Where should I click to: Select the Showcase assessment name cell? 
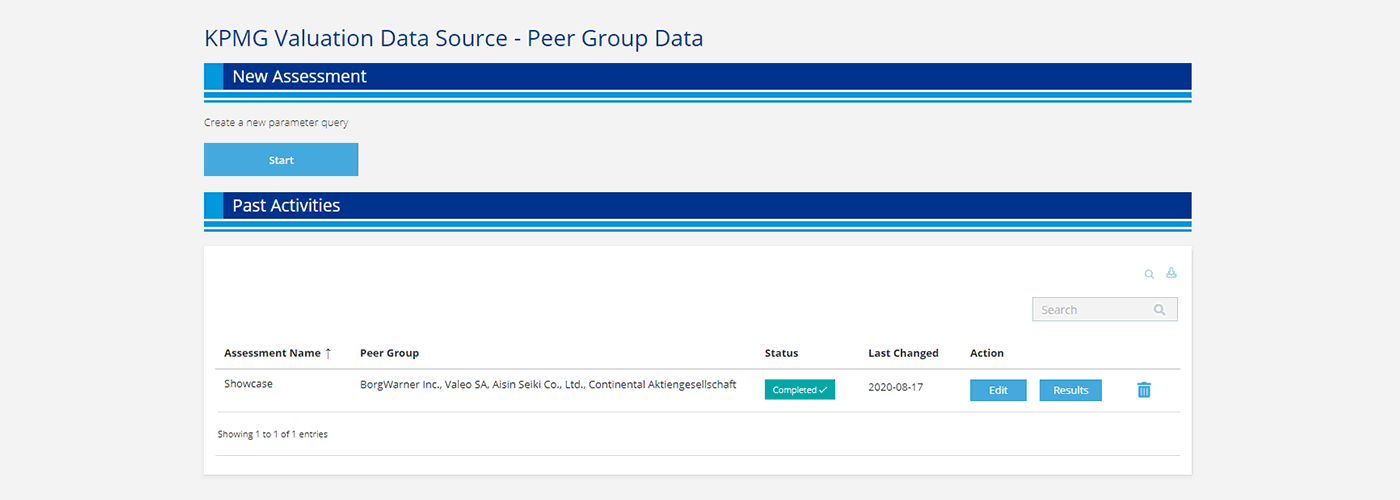tap(248, 383)
